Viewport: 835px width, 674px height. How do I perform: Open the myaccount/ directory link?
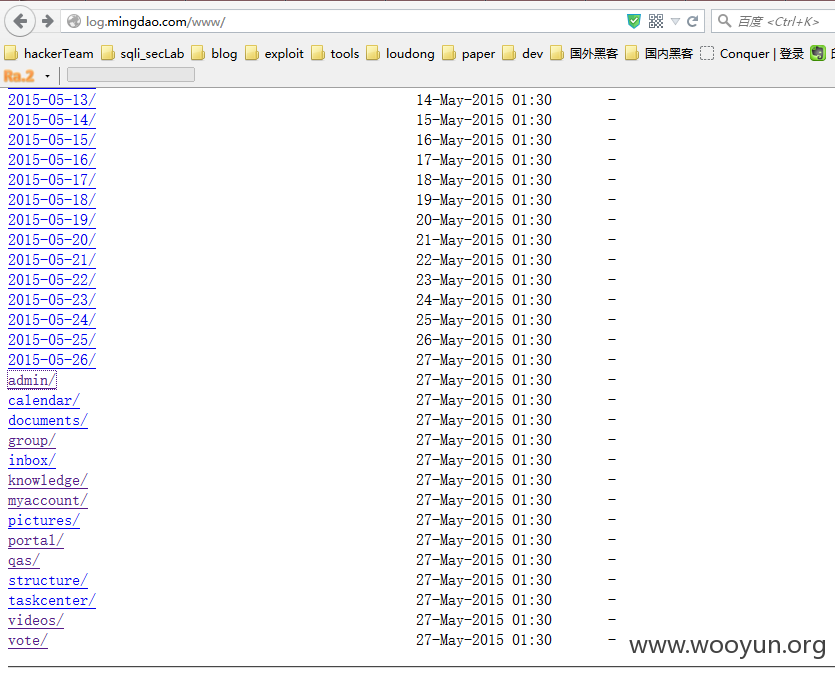pos(48,500)
